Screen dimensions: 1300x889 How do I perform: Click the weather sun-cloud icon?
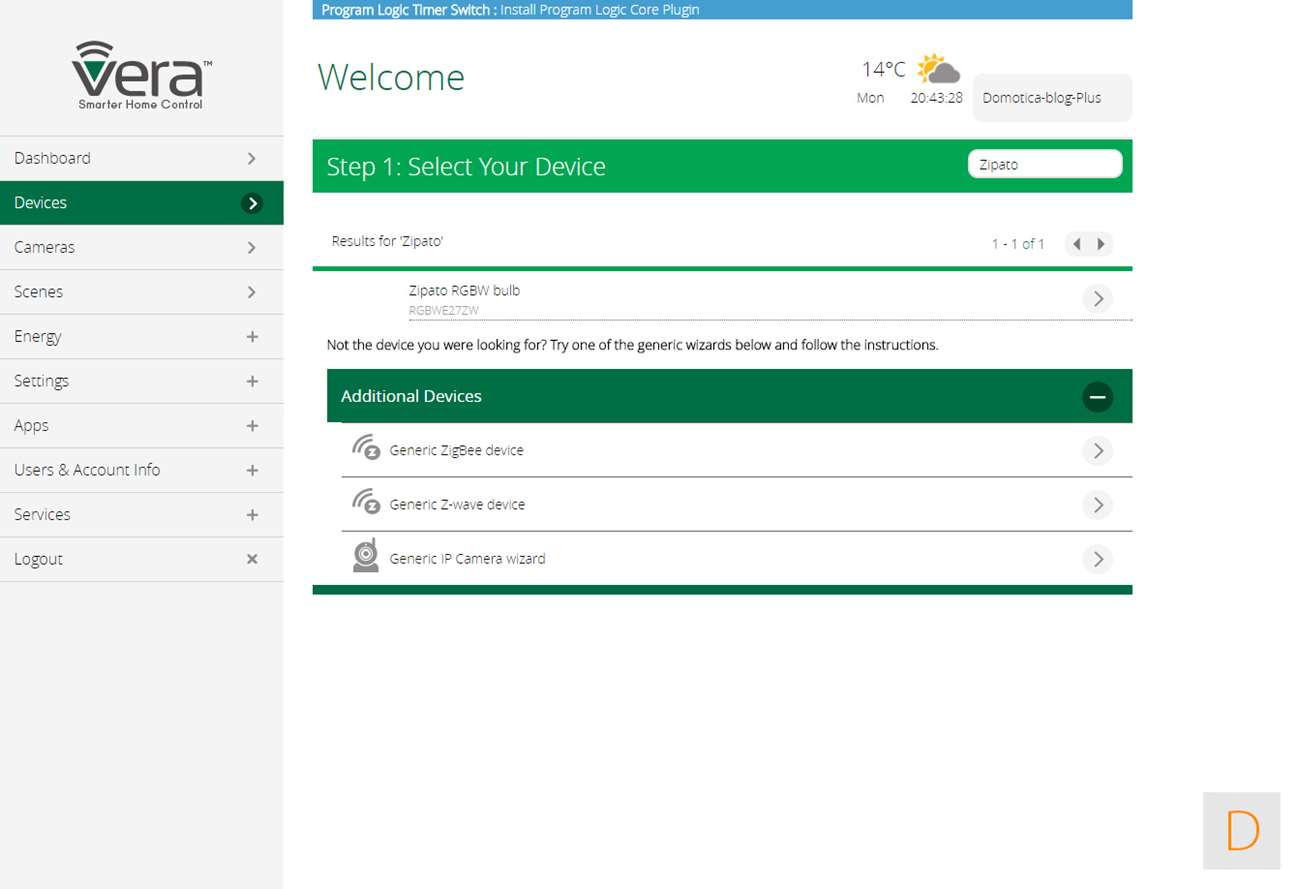938,70
